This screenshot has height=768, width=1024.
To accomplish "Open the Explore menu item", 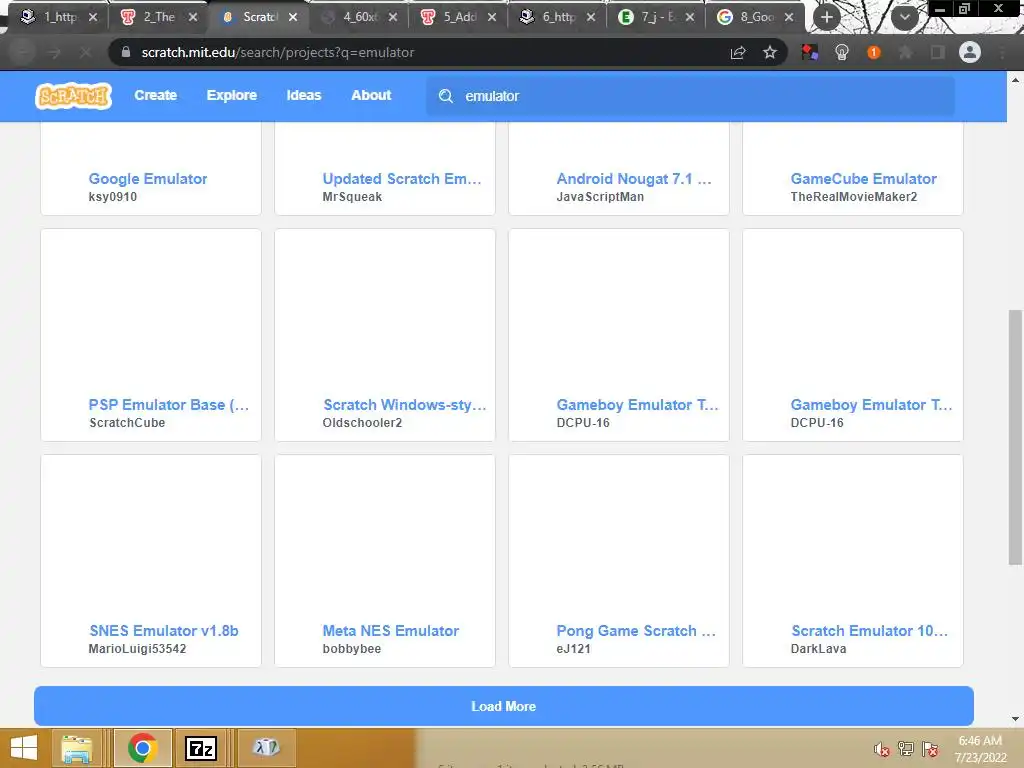I will [x=232, y=95].
